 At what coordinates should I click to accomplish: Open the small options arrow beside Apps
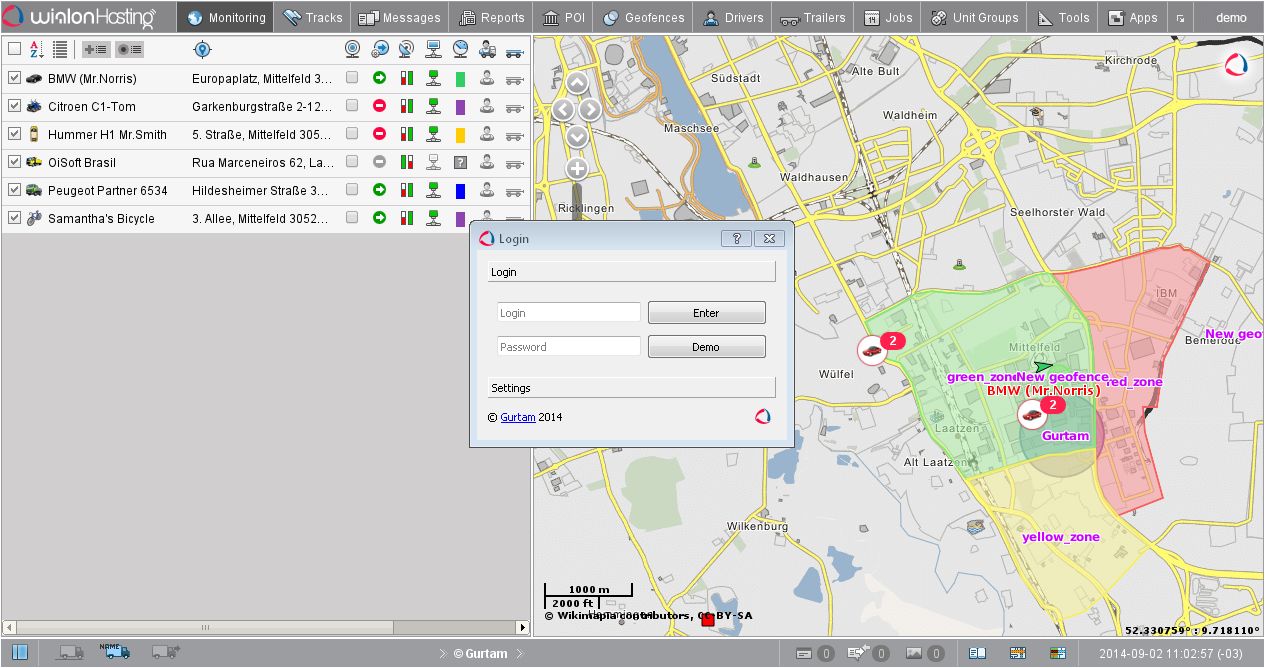click(1181, 18)
